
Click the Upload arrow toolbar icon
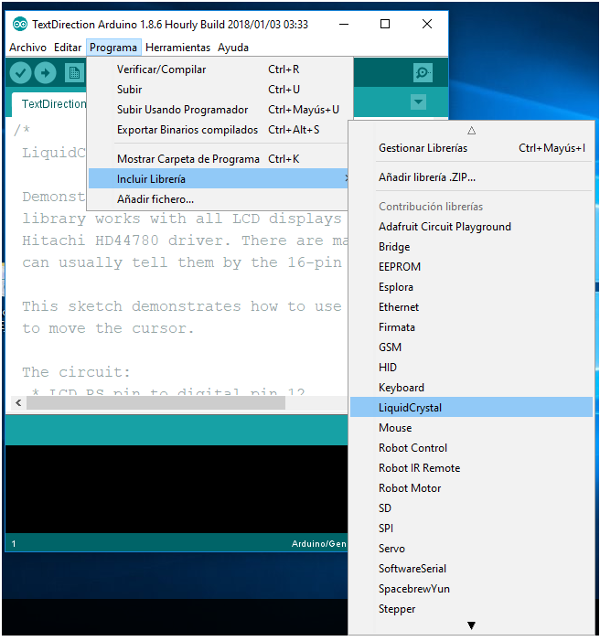45,73
